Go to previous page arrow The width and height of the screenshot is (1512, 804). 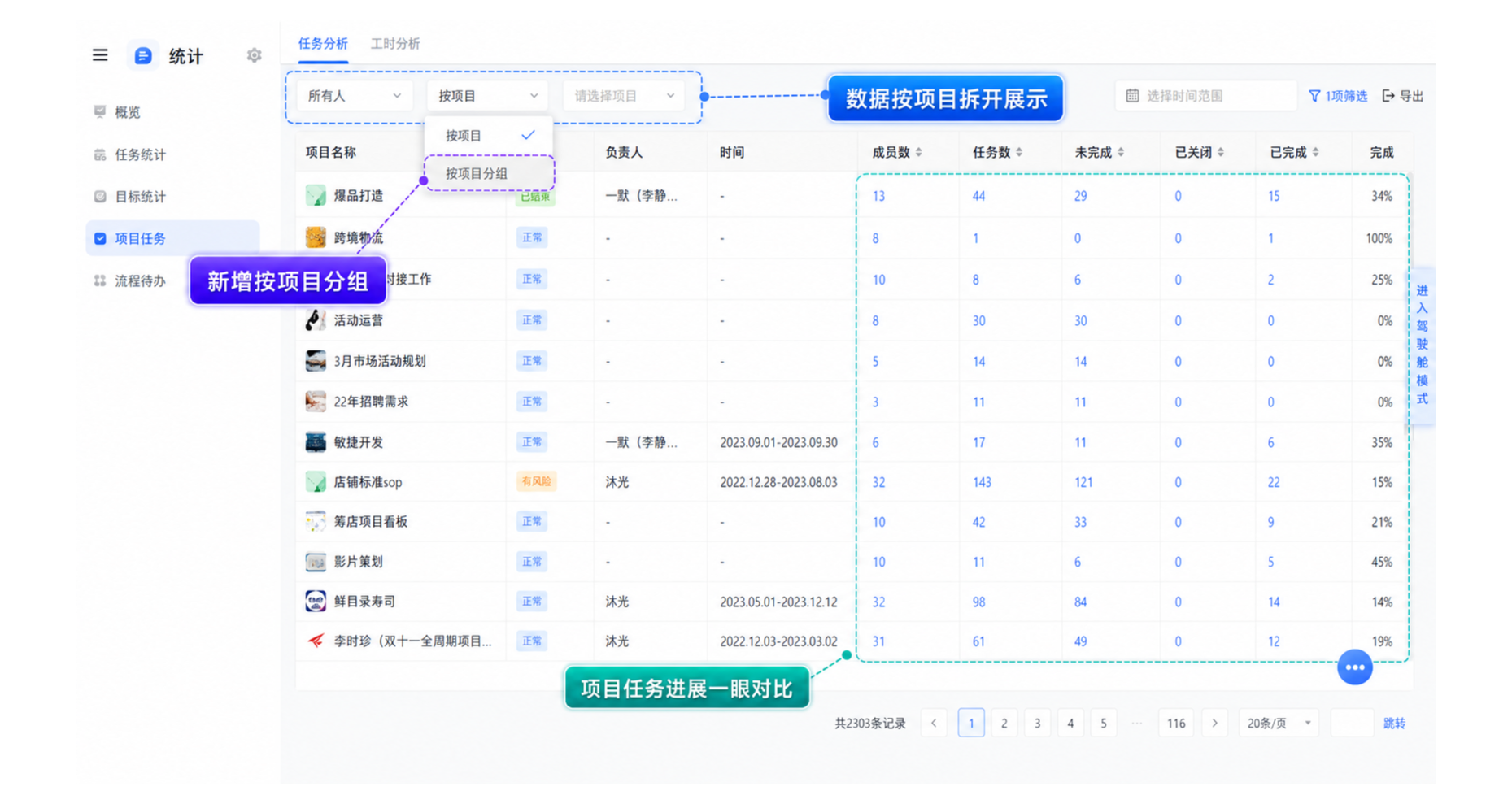click(934, 723)
